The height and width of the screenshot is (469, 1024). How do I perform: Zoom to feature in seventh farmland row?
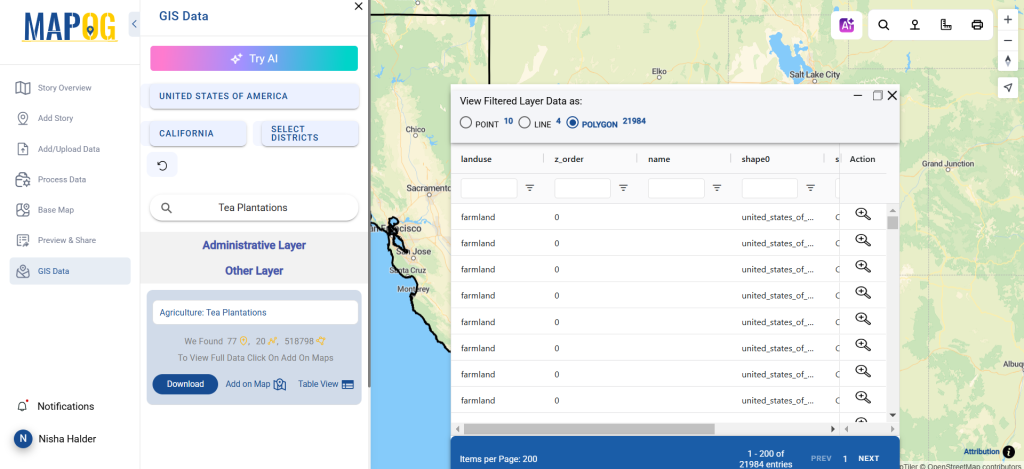[x=863, y=371]
